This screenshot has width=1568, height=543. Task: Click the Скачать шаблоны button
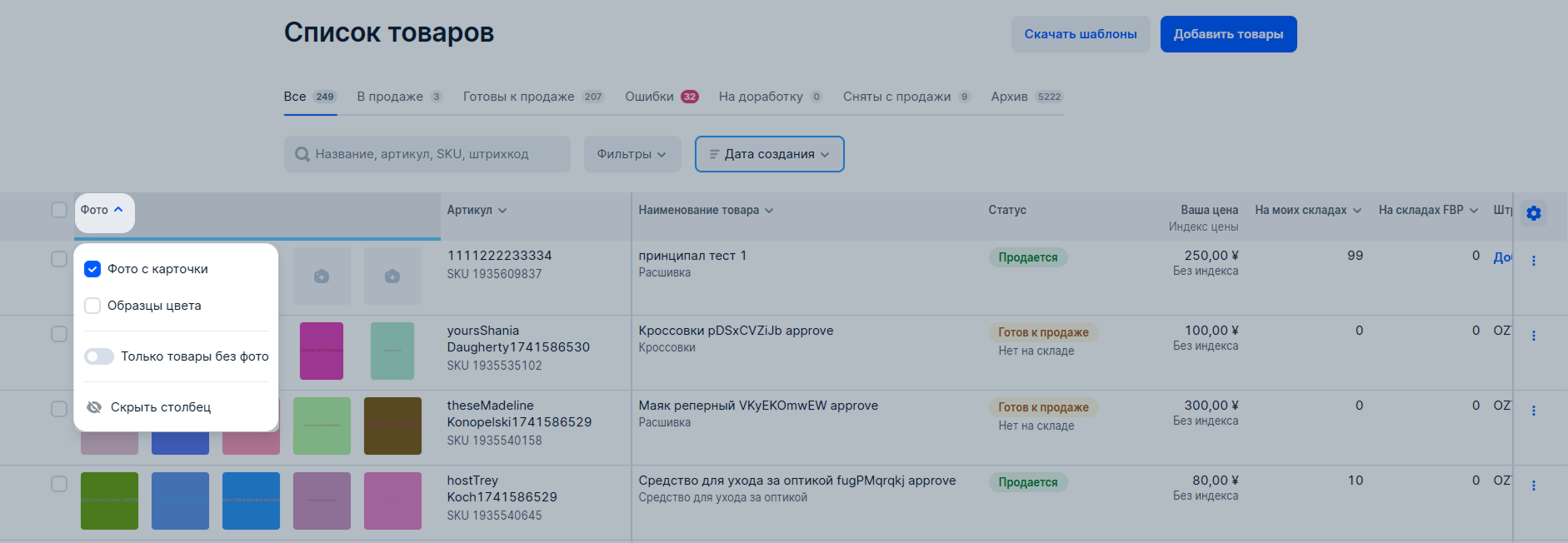click(1080, 34)
